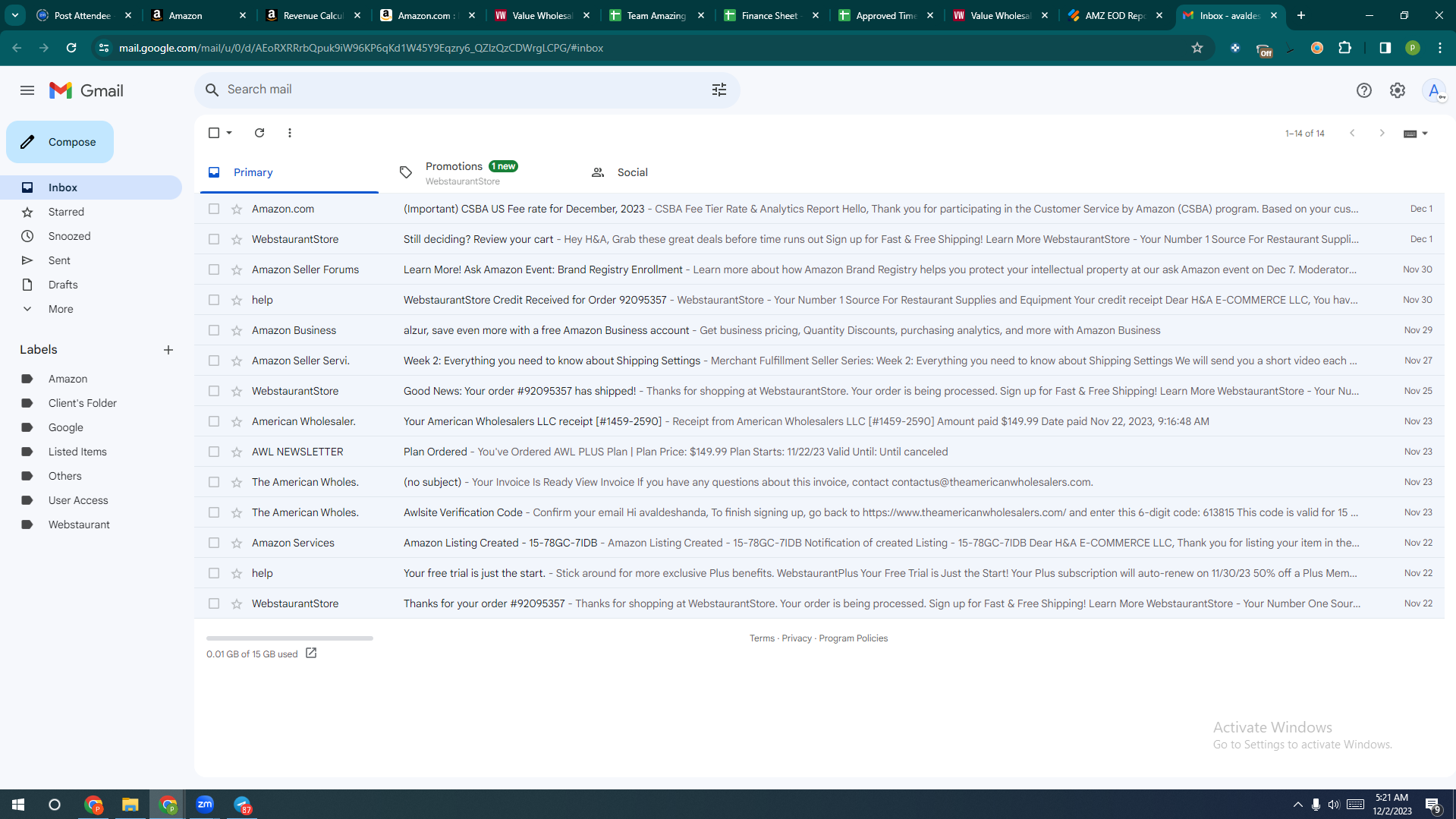The image size is (1456, 819).
Task: Star the Thanks for your order email
Action: click(x=237, y=603)
